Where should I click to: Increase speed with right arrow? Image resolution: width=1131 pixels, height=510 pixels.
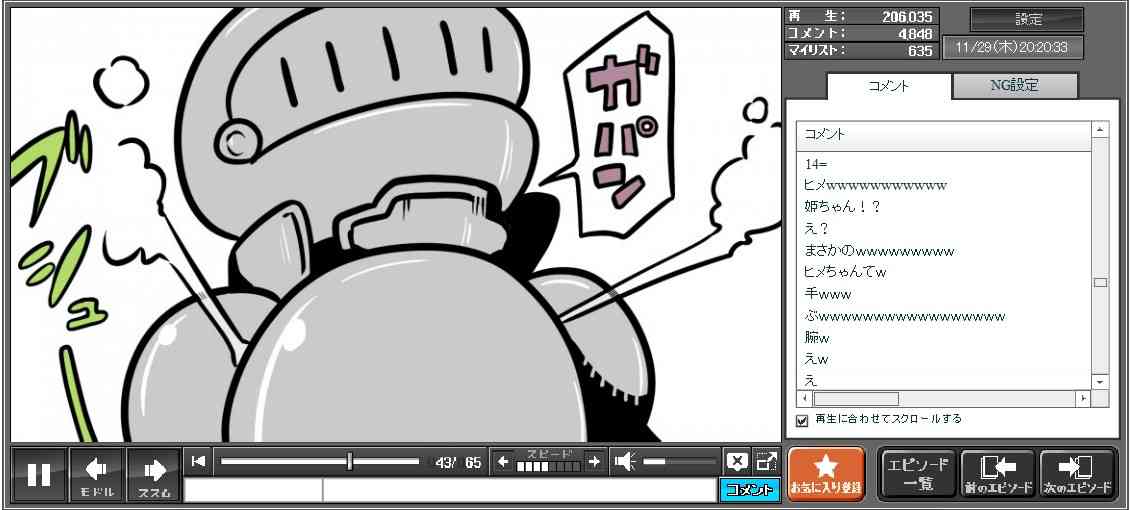click(594, 461)
